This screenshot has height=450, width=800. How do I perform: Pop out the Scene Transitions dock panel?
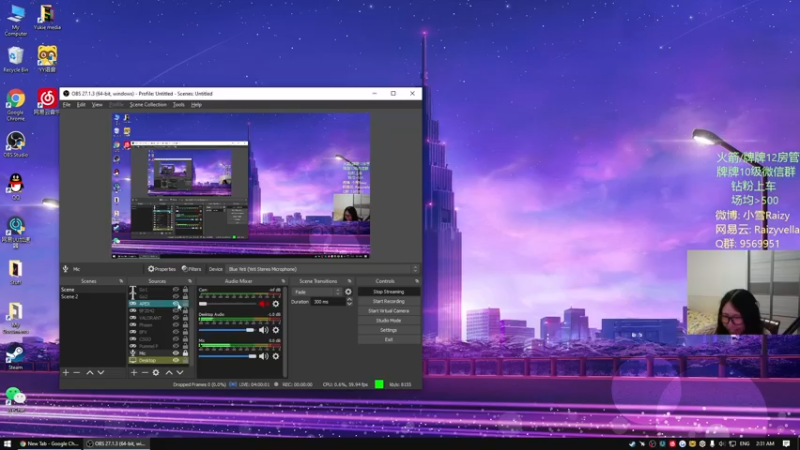pos(349,281)
